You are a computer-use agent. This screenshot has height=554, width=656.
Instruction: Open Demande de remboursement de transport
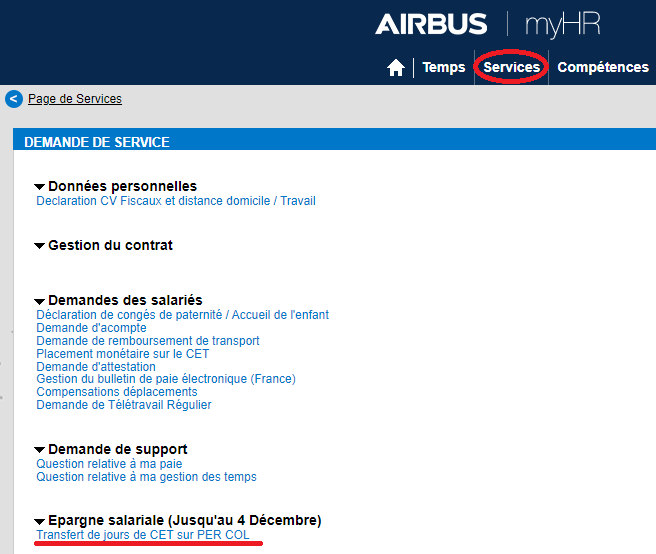tap(148, 341)
